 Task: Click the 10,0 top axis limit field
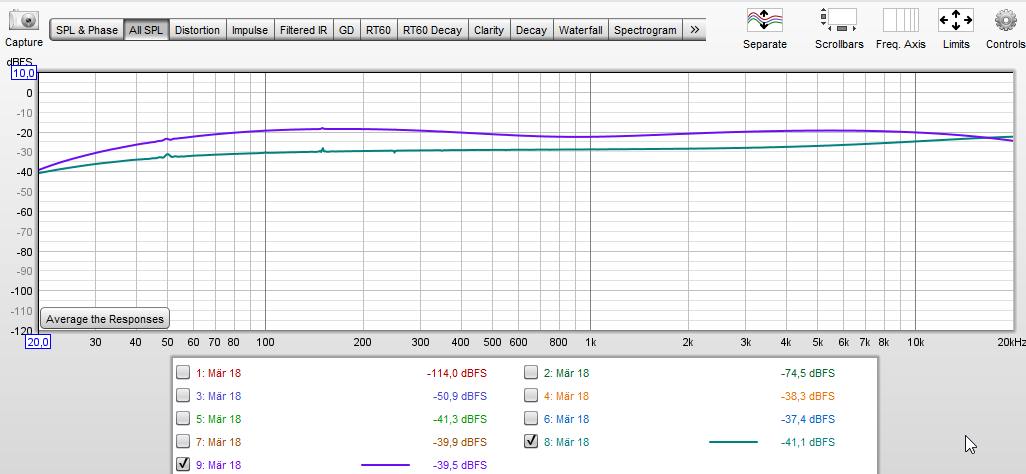coord(24,74)
